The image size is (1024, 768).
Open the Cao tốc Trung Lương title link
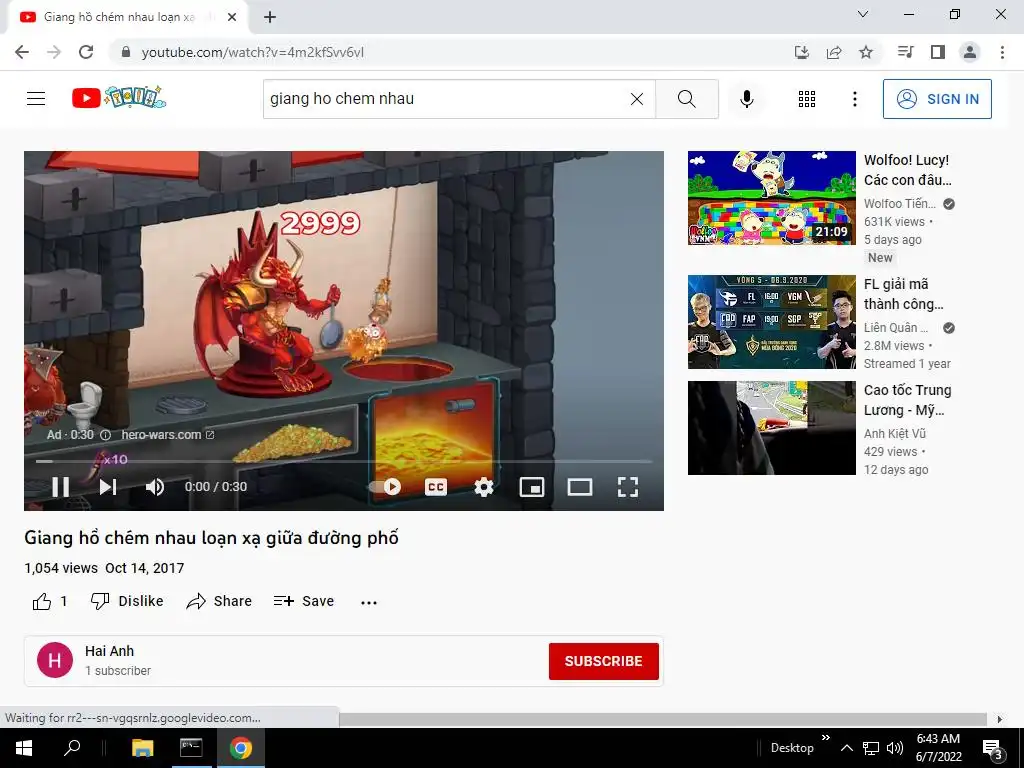907,400
